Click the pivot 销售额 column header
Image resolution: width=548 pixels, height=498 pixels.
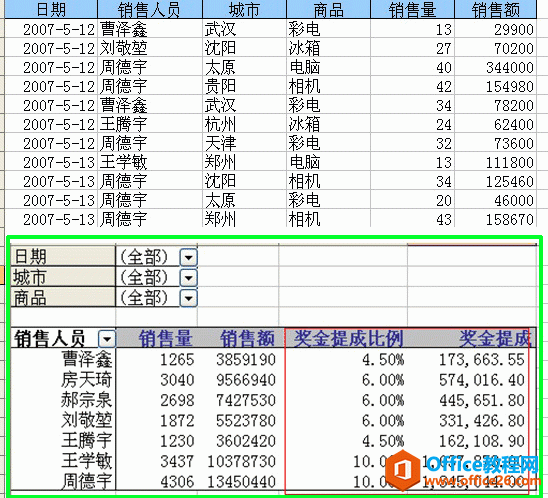coord(247,338)
